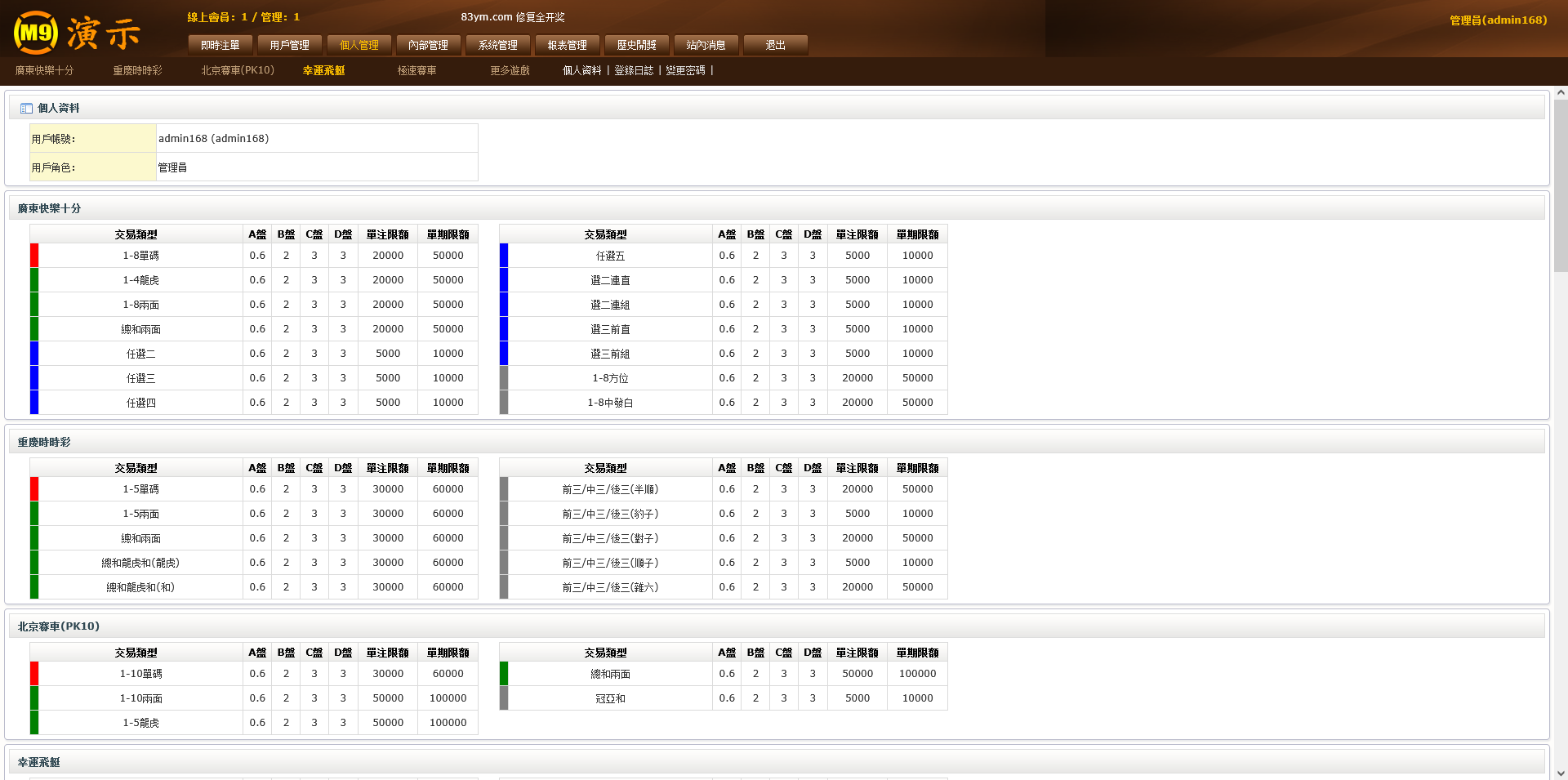The height and width of the screenshot is (780, 1568).
Task: Click the scrollbar down arrow
Action: pyautogui.click(x=1560, y=773)
